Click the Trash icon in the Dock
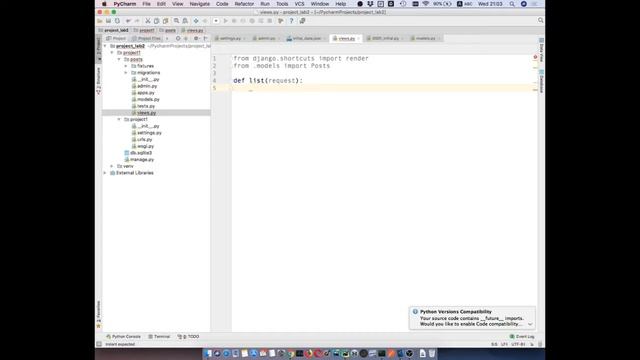This screenshot has width=640, height=360. tap(432, 353)
